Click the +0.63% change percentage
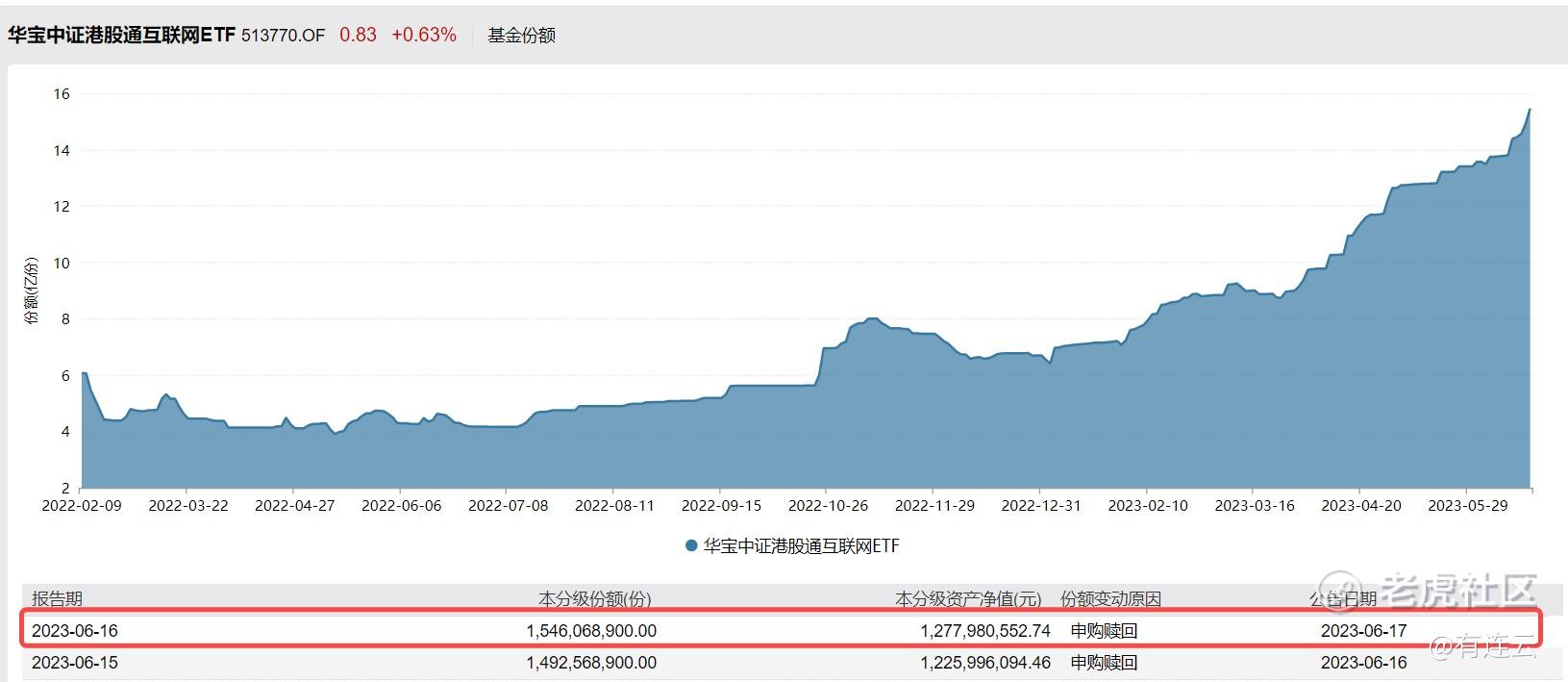Viewport: 1568px width, 682px height. coord(424,35)
